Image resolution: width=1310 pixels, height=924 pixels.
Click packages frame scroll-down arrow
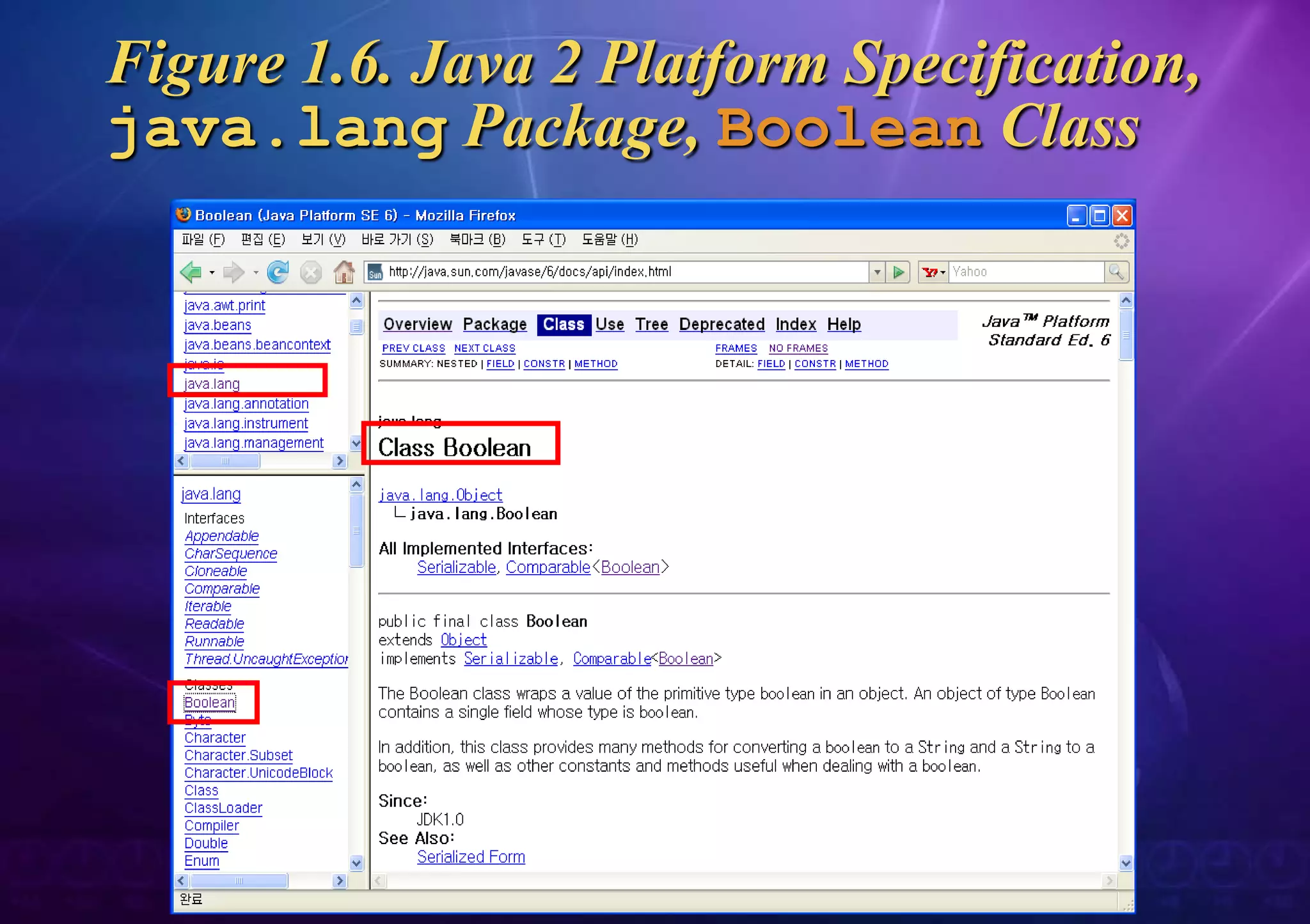point(356,442)
